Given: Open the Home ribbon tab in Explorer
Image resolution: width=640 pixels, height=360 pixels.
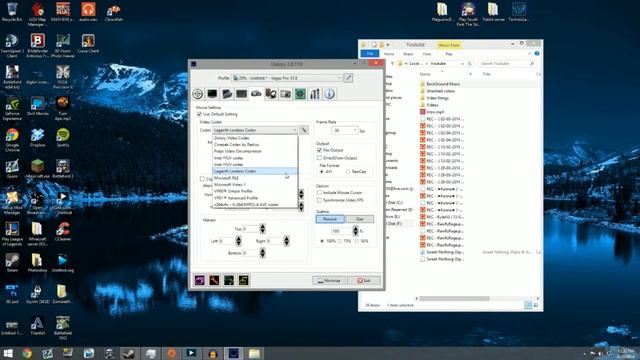Looking at the screenshot, I should (389, 54).
